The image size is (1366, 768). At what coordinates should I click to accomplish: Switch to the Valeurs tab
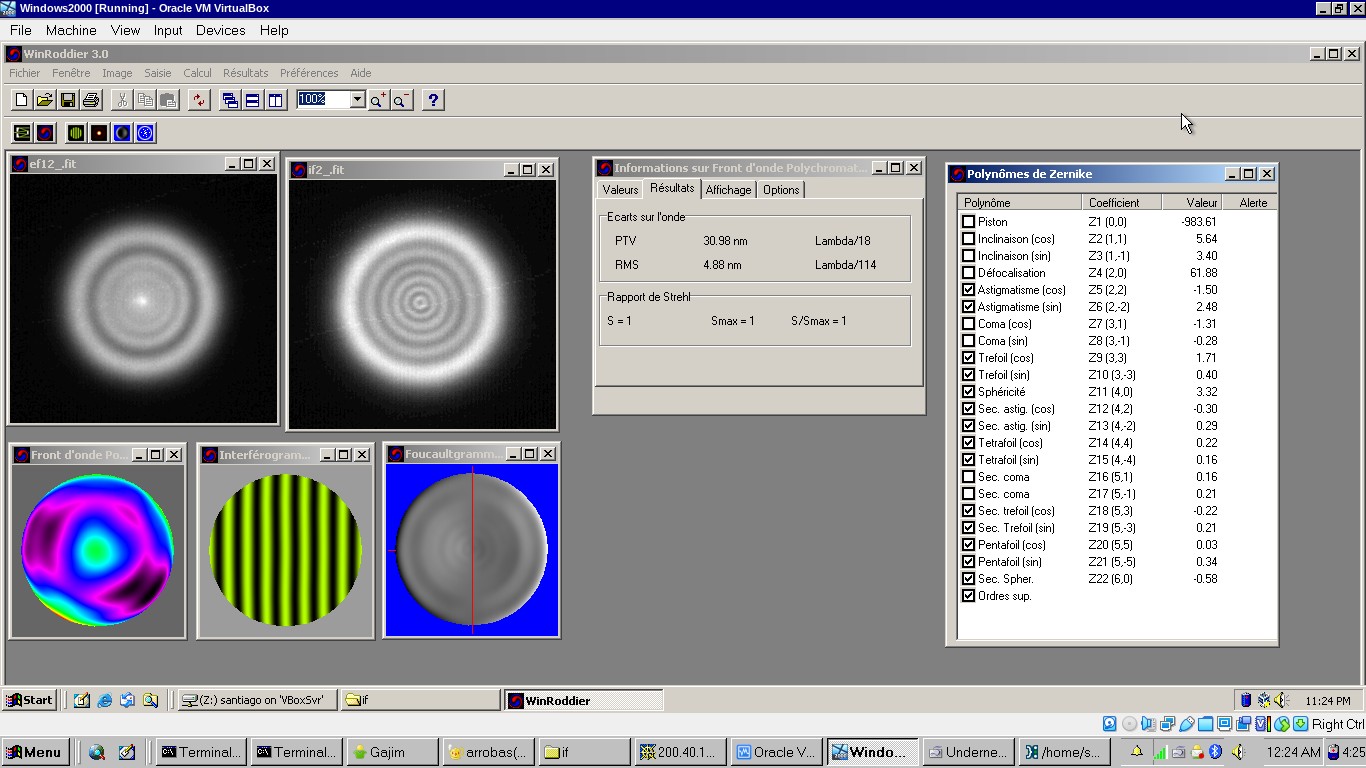620,190
